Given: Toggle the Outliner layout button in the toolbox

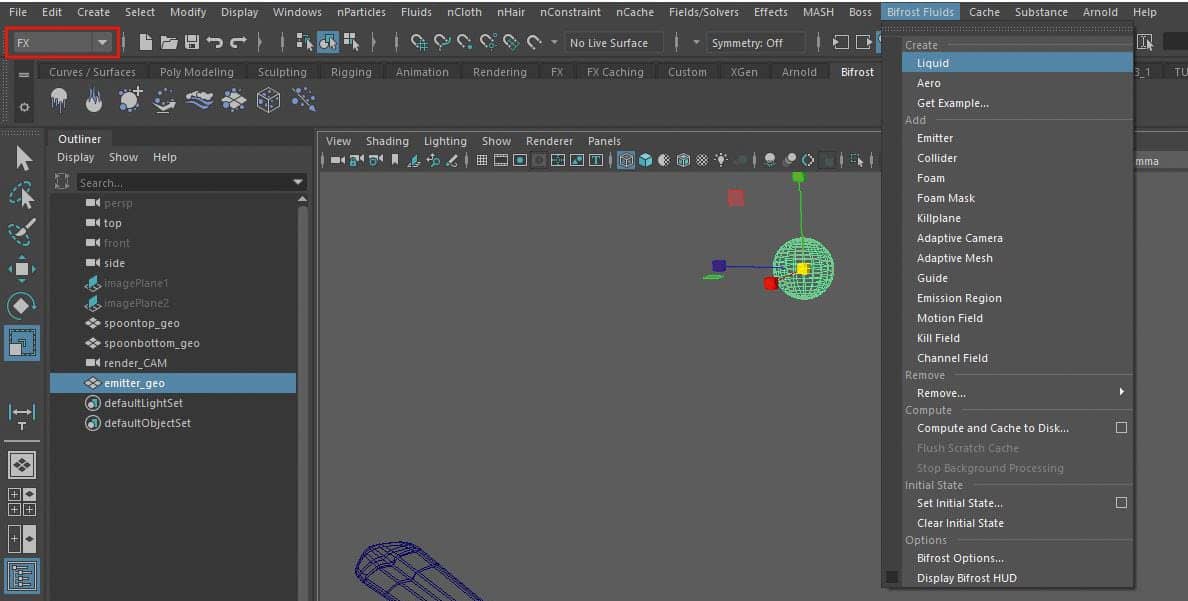Looking at the screenshot, I should pyautogui.click(x=22, y=577).
